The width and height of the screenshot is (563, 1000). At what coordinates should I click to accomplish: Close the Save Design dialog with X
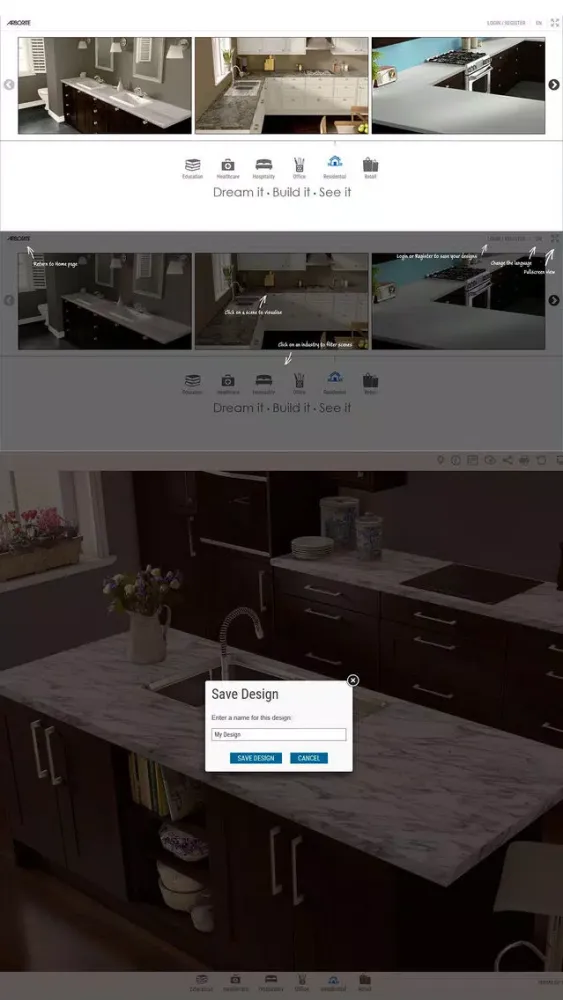click(x=353, y=680)
